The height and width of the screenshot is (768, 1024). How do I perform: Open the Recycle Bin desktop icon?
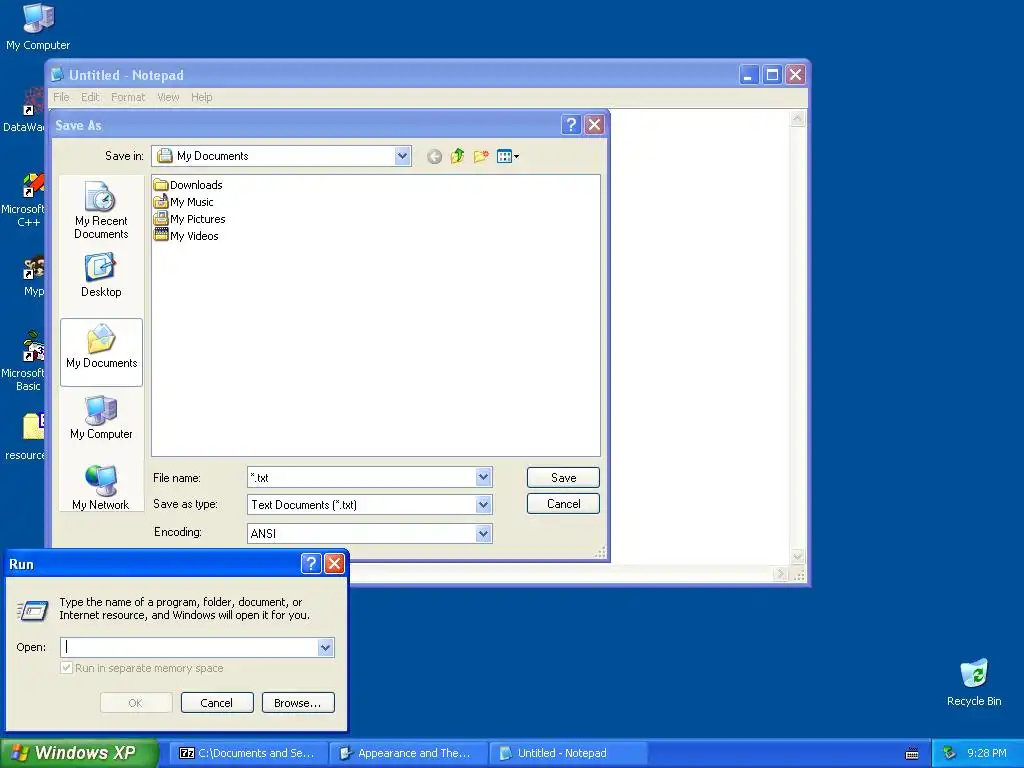coord(974,682)
